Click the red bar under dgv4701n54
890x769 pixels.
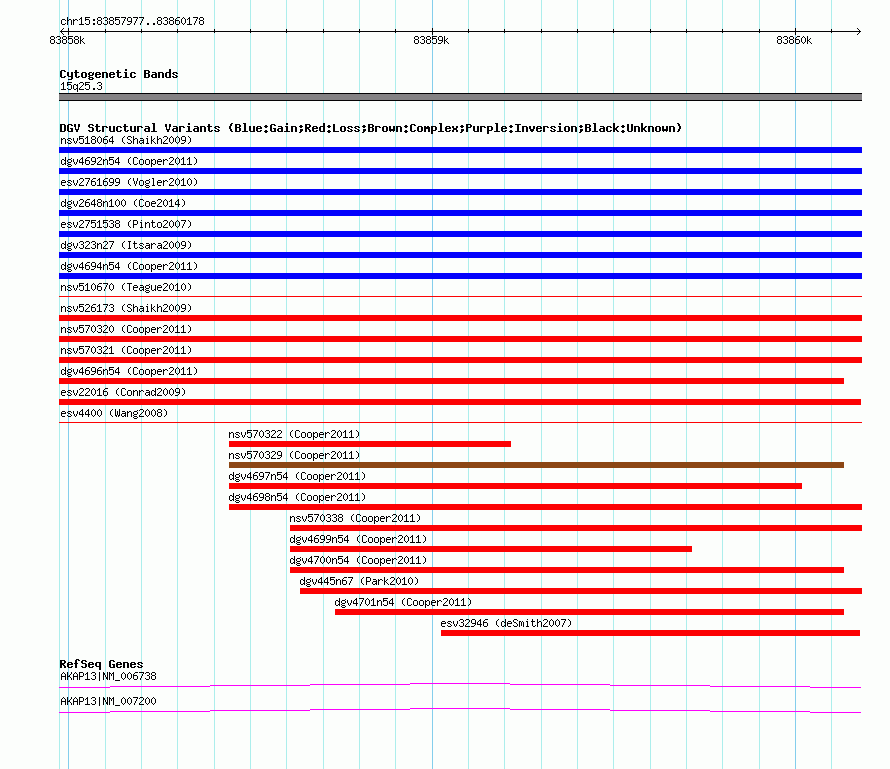(x=589, y=612)
